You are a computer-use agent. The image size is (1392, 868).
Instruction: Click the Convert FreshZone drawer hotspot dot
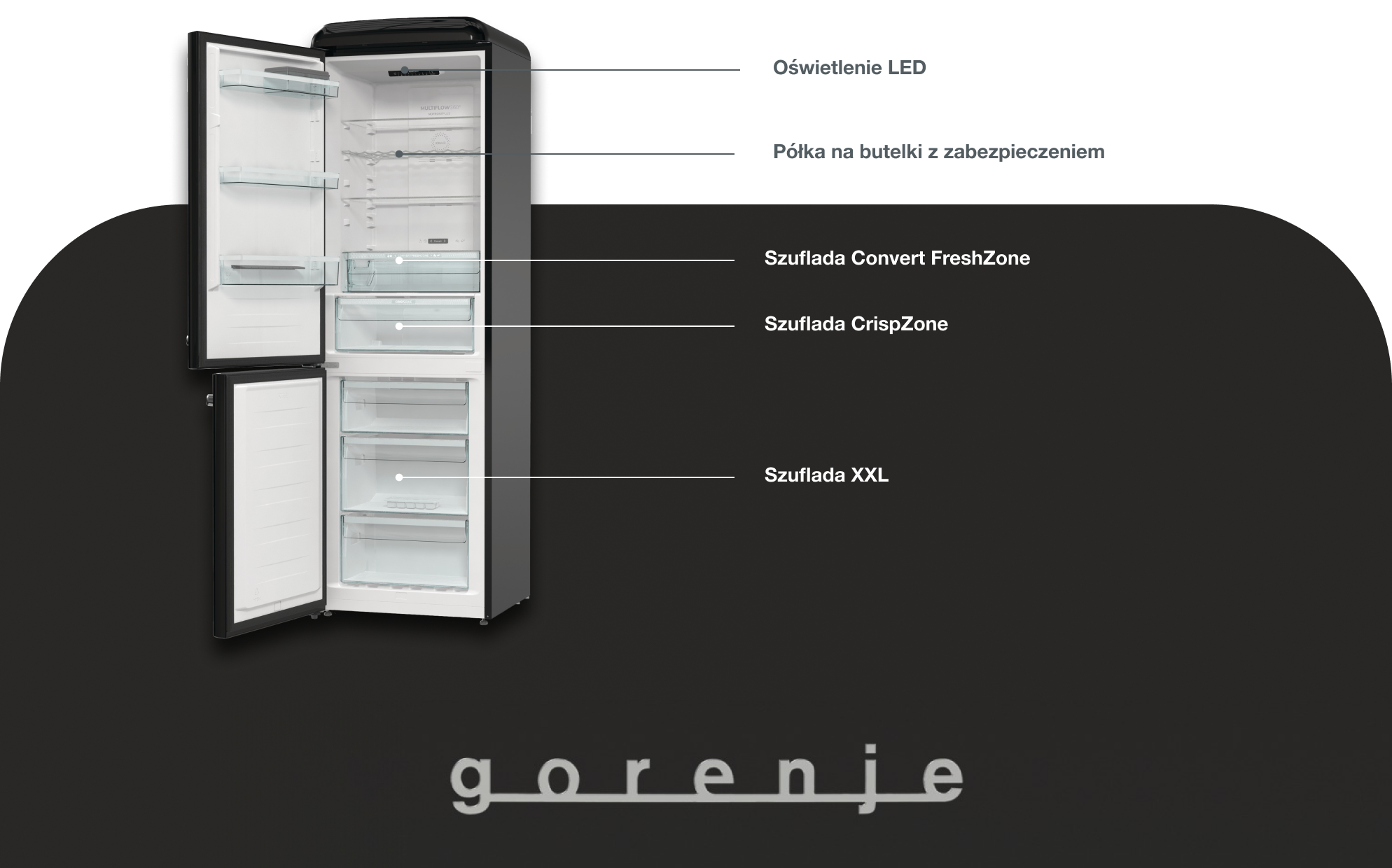pyautogui.click(x=398, y=260)
